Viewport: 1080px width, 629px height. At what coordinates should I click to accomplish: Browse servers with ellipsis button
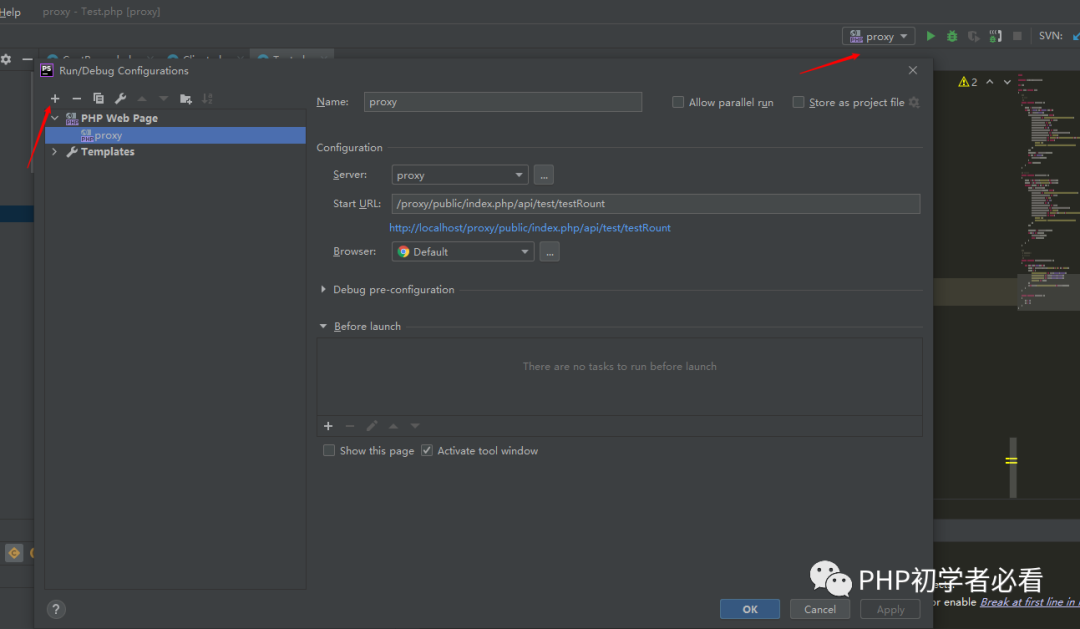(543, 175)
